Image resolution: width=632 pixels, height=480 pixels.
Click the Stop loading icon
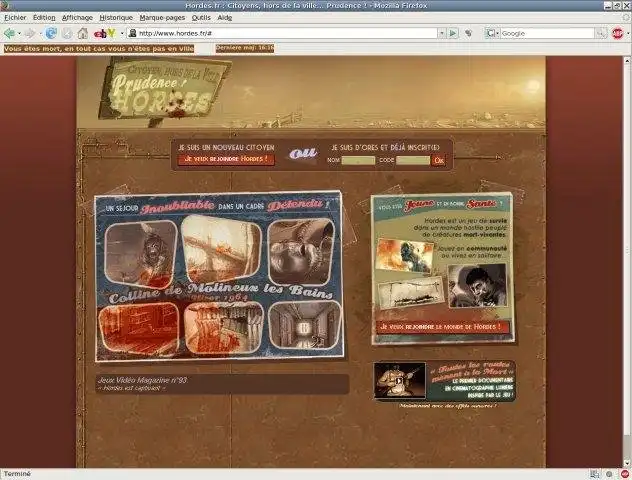(67, 33)
